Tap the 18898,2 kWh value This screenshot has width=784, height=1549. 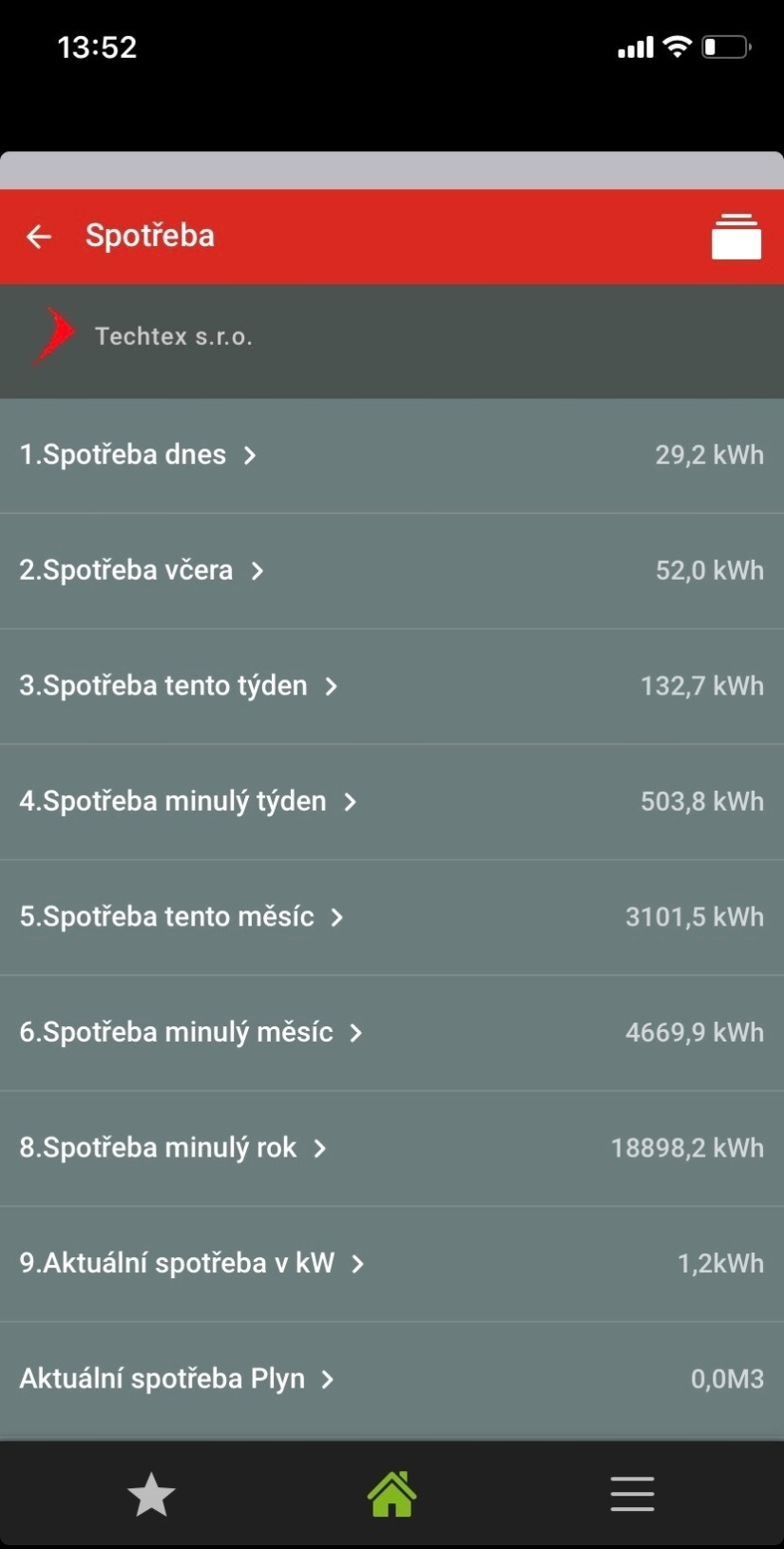(x=687, y=1148)
